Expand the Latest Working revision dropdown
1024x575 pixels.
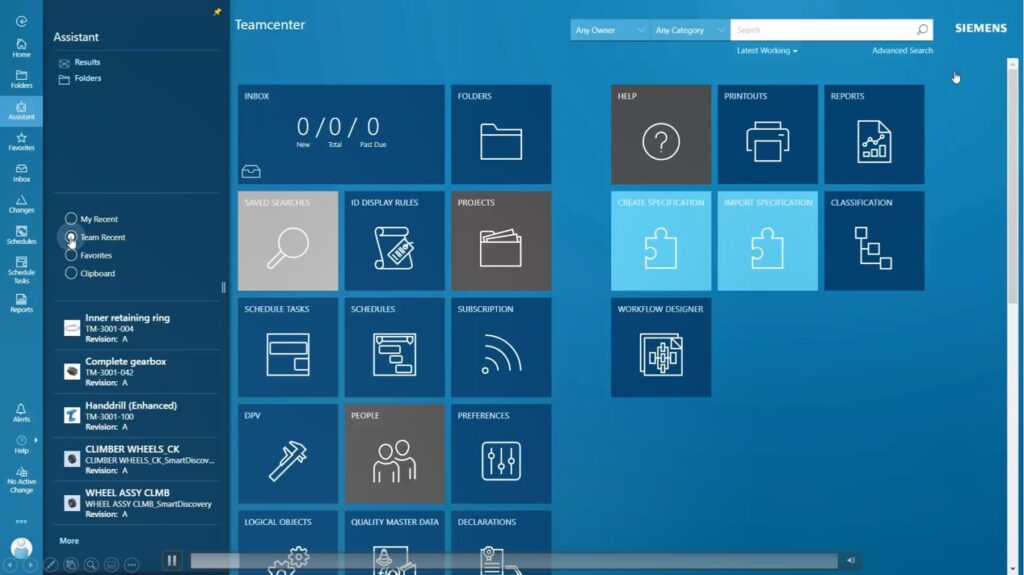click(x=767, y=50)
